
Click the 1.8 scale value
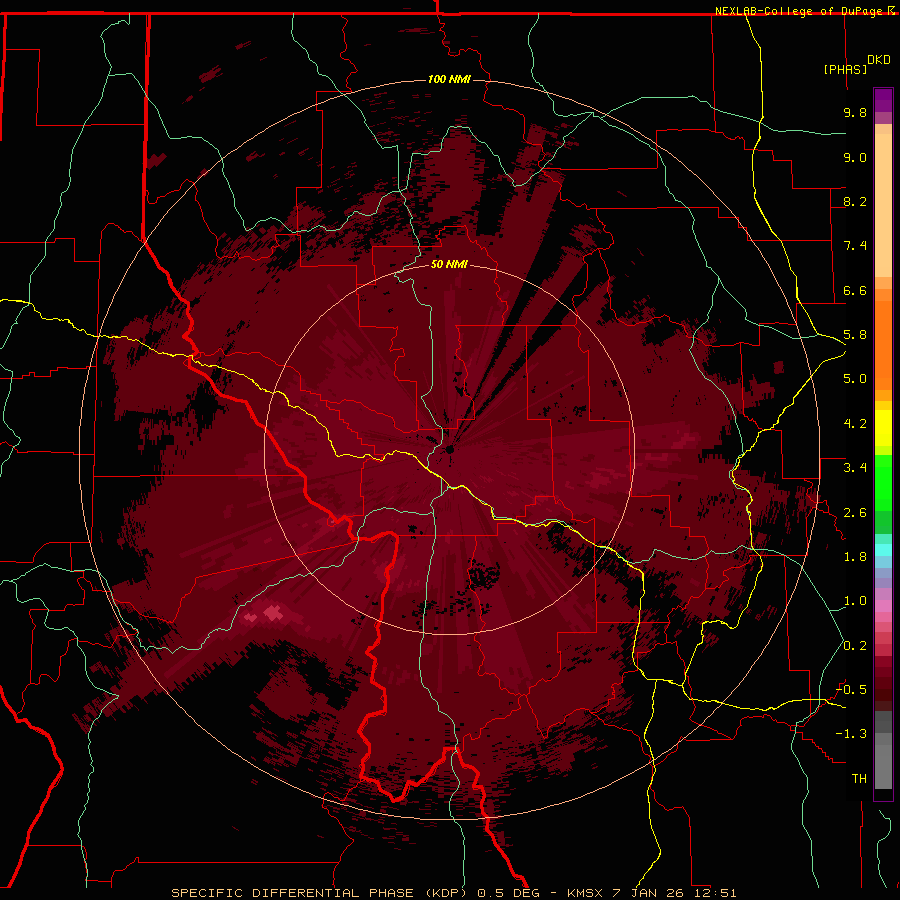tap(855, 557)
